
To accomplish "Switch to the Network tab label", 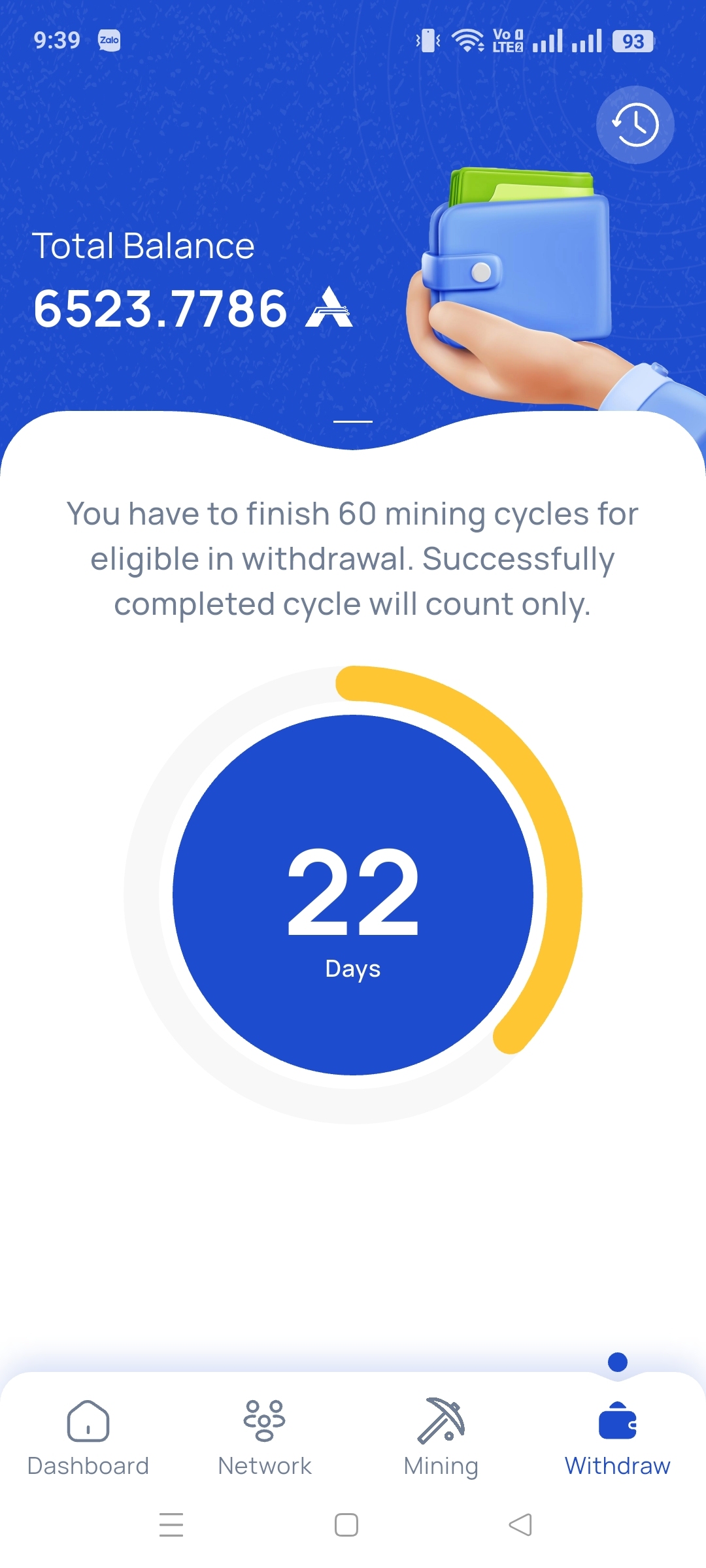I will pos(265,1466).
